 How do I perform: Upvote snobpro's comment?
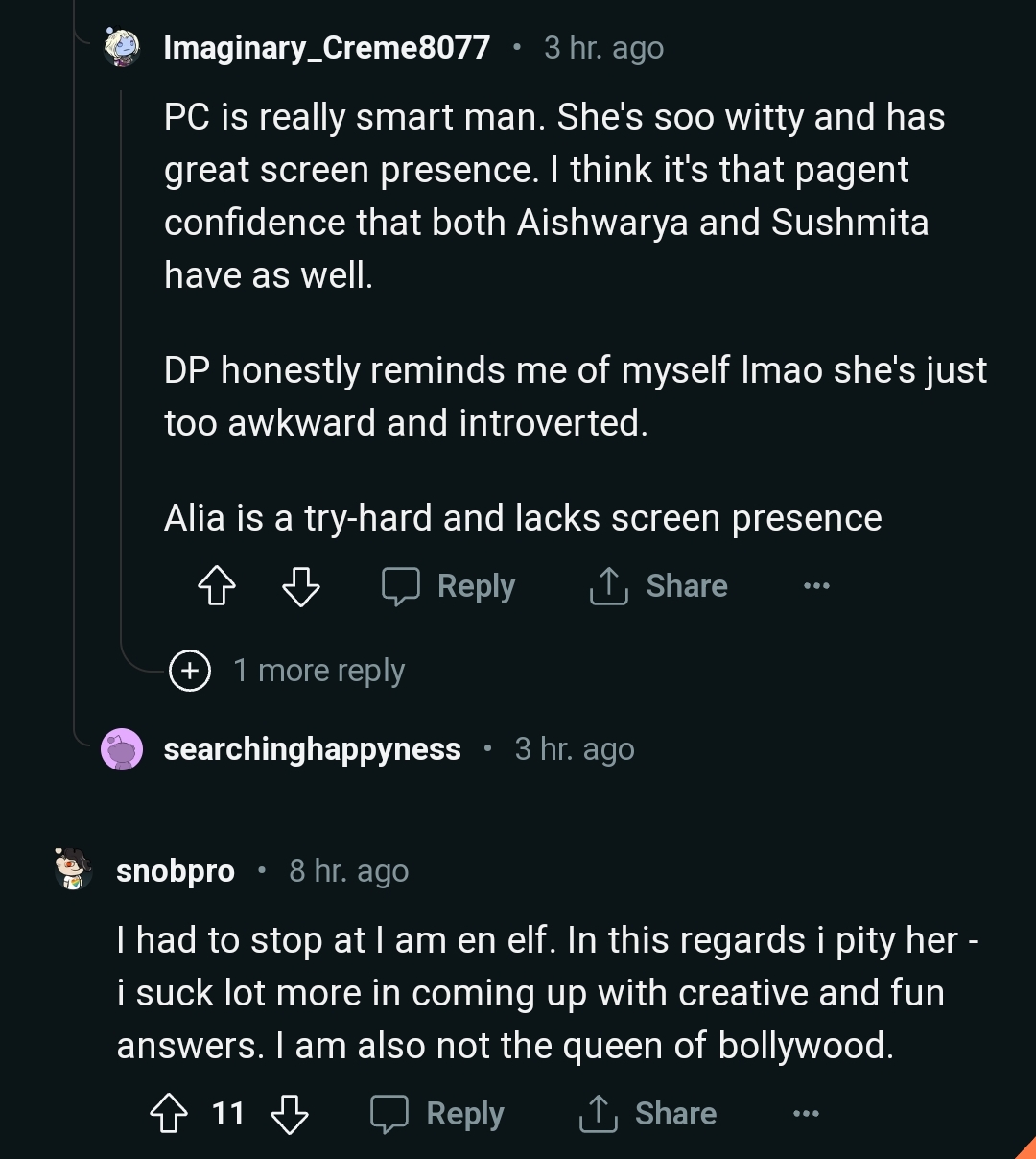[169, 1114]
